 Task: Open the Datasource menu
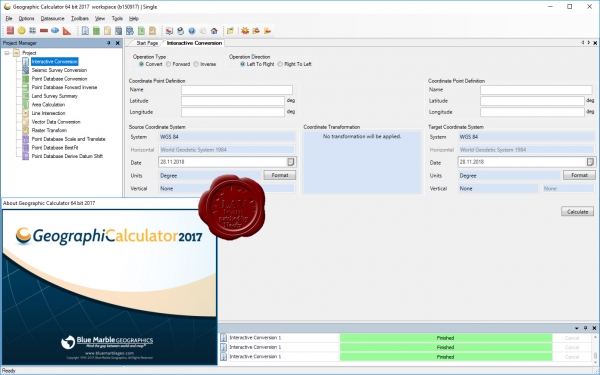[x=52, y=18]
